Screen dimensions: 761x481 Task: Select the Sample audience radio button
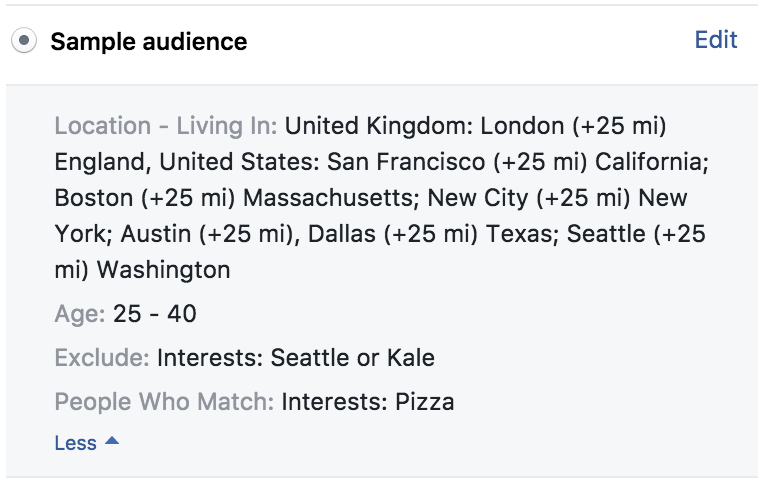[25, 42]
